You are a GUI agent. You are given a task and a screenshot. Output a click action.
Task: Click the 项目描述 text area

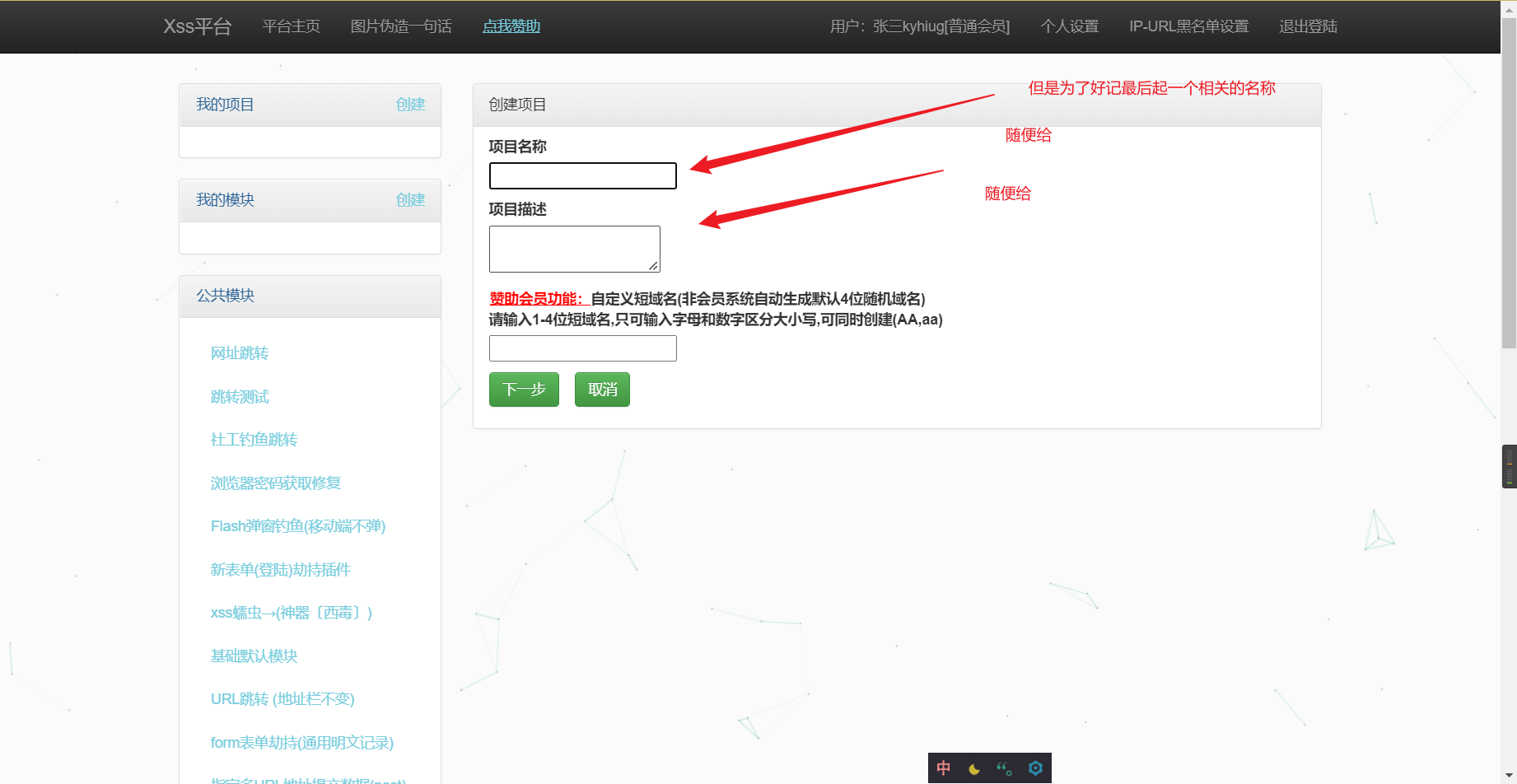574,248
